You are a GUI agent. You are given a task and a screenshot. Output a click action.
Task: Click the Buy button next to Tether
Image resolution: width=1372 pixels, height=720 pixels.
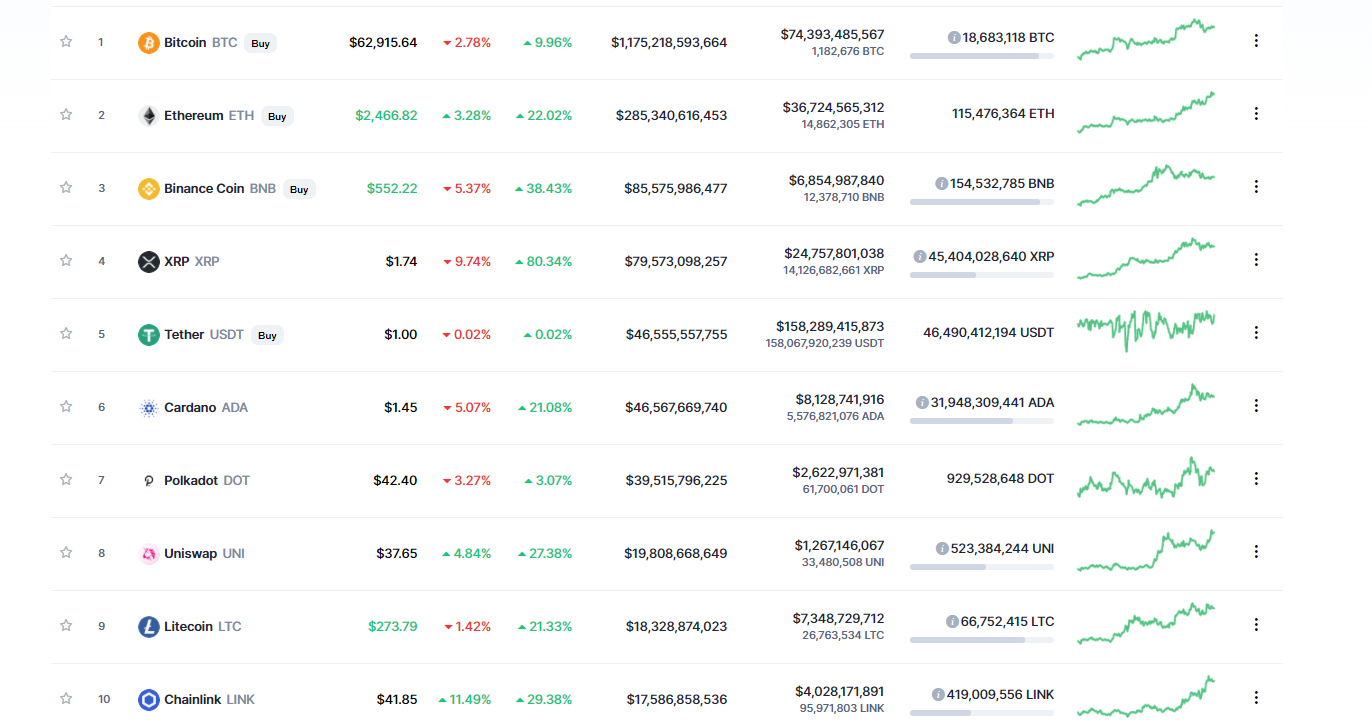tap(267, 336)
